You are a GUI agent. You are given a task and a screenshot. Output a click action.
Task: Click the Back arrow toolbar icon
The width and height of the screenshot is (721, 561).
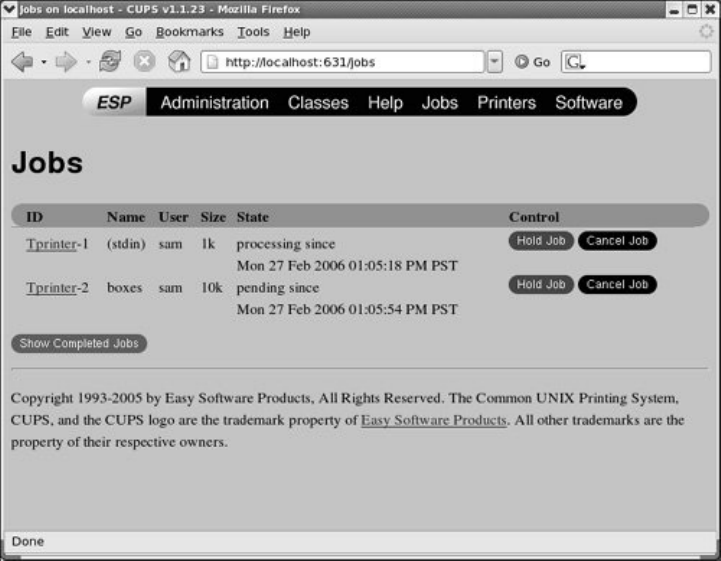click(23, 62)
